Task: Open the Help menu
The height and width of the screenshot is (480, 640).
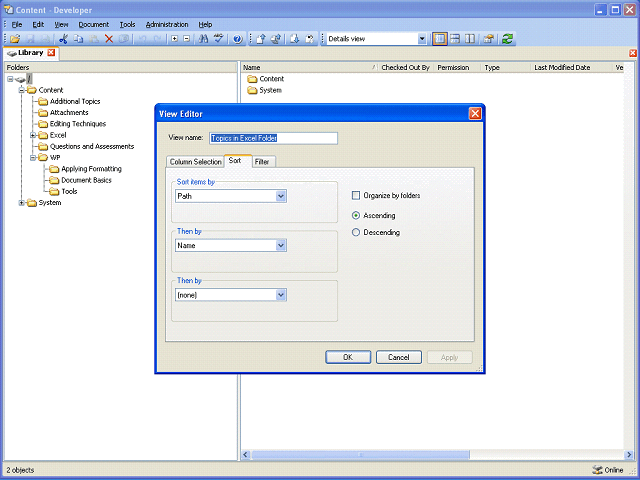Action: pos(205,24)
